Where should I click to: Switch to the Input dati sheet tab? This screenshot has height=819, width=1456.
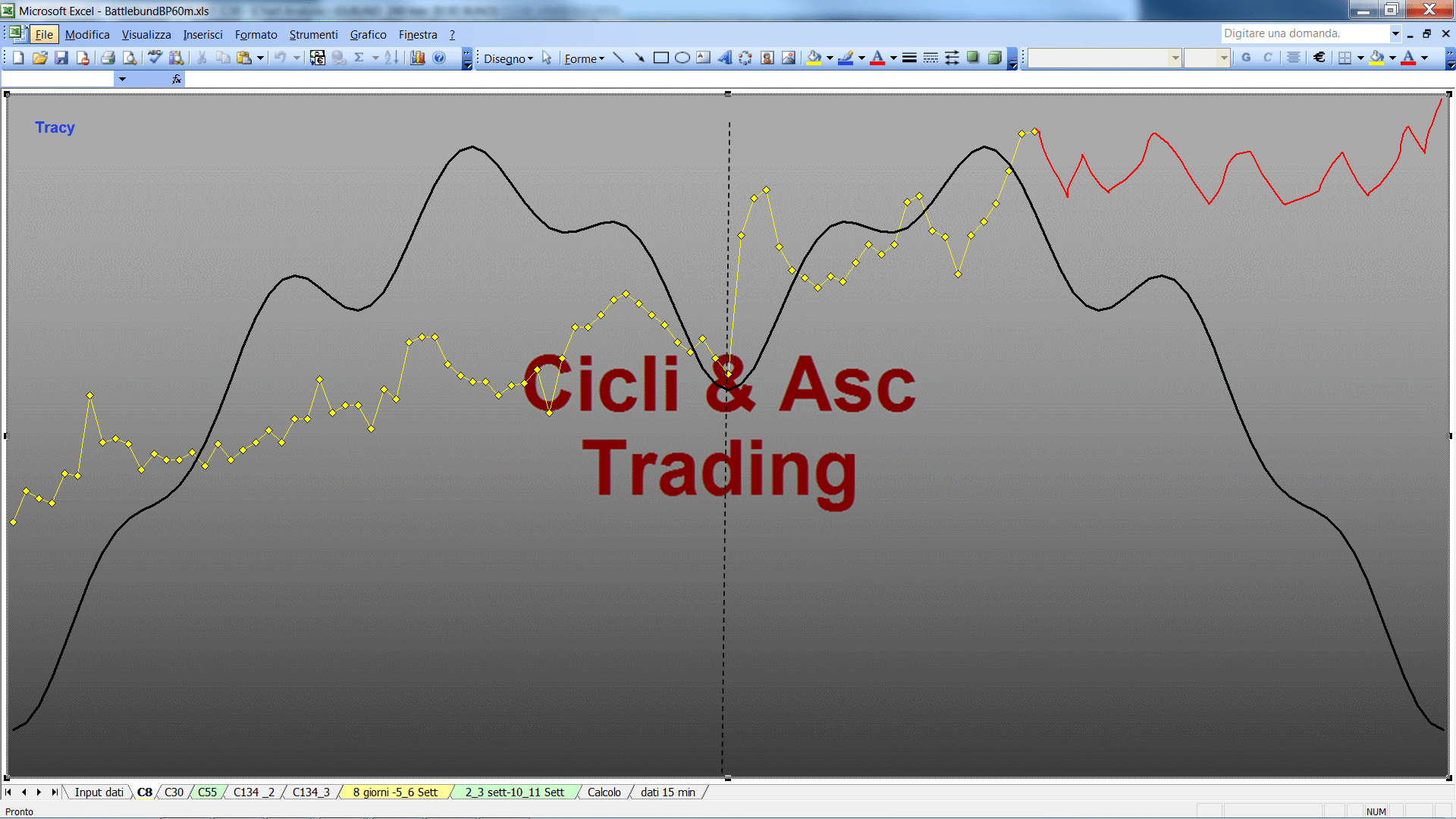click(99, 792)
